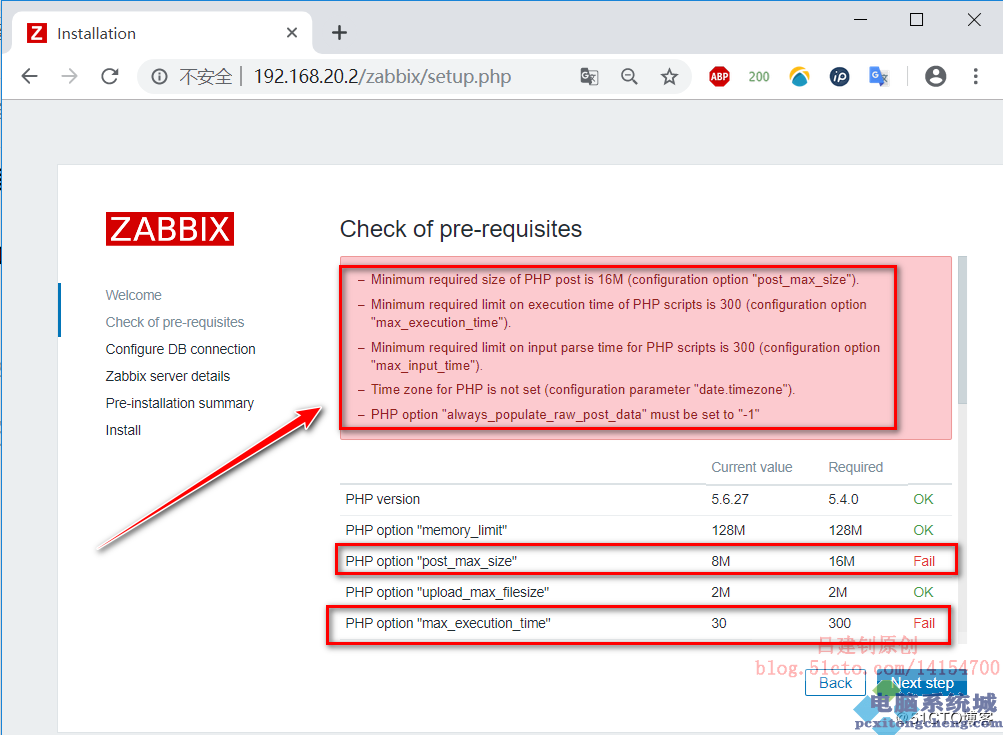The image size is (1003, 735).
Task: Open the Chrome profile avatar
Action: [x=935, y=77]
